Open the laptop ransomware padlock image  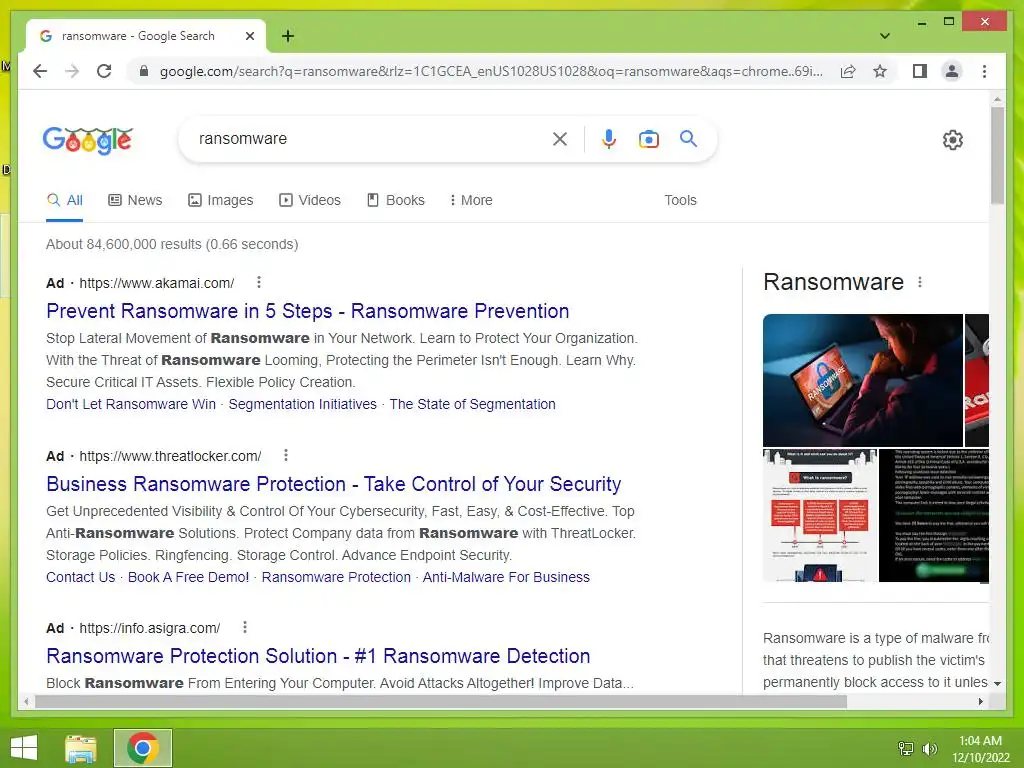(x=863, y=380)
